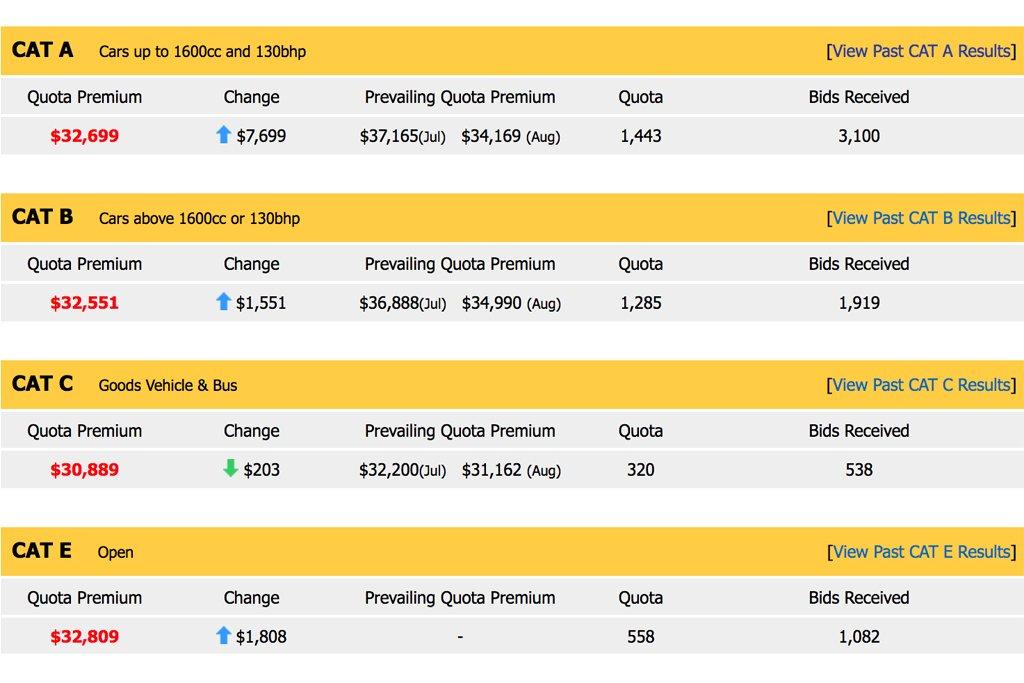Screen dimensions: 1024x683
Task: Click the CAT E quota value 558
Action: click(640, 637)
